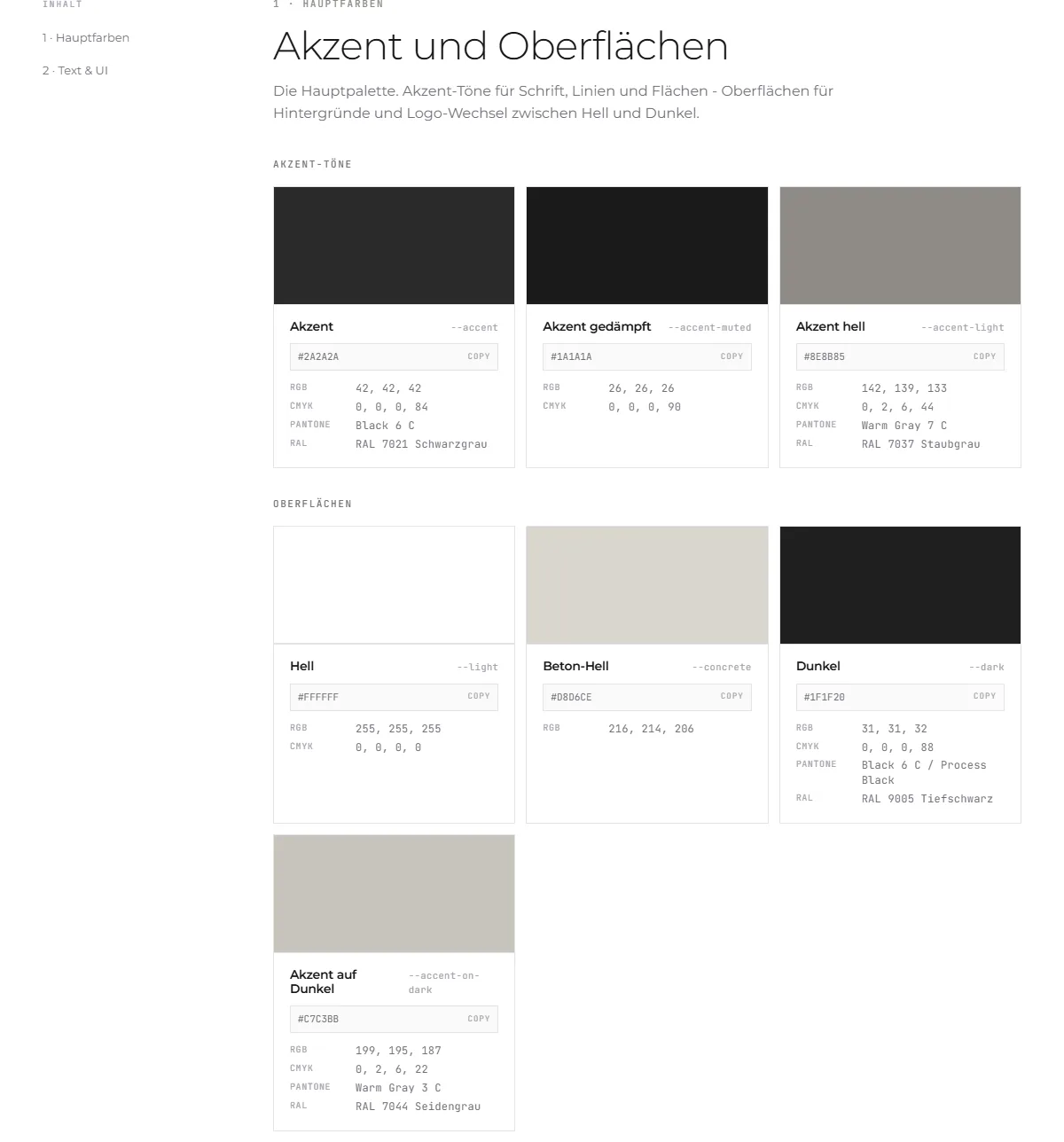Image resolution: width=1064 pixels, height=1142 pixels.
Task: Click the '--dark' variable name
Action: click(x=986, y=667)
